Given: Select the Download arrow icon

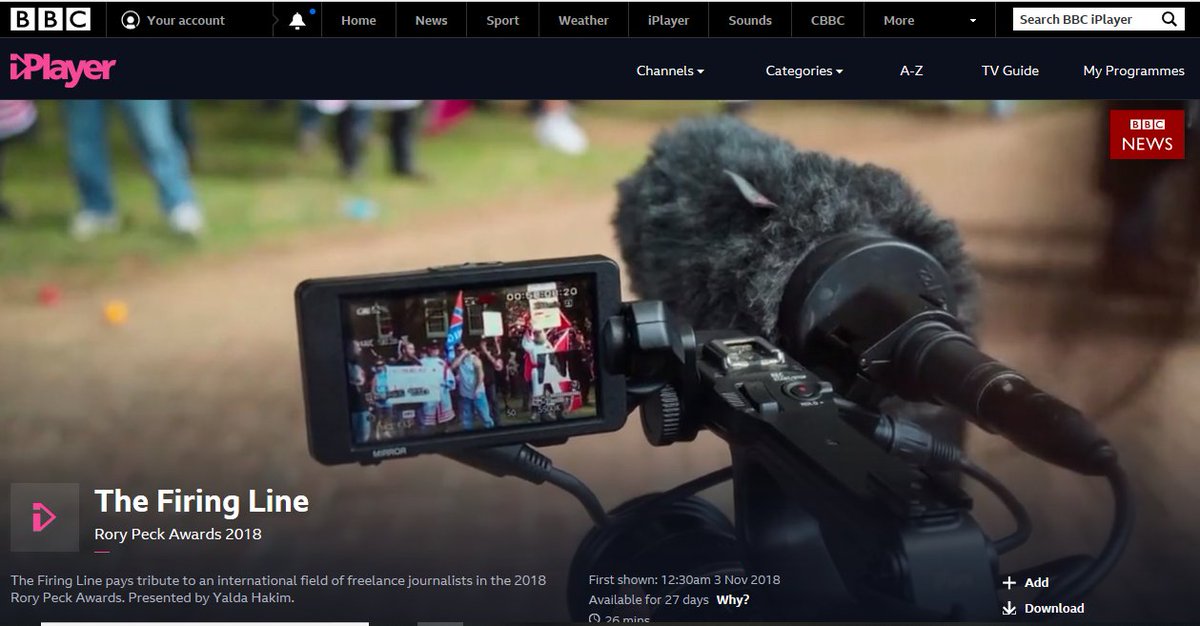Looking at the screenshot, I should pos(1012,608).
